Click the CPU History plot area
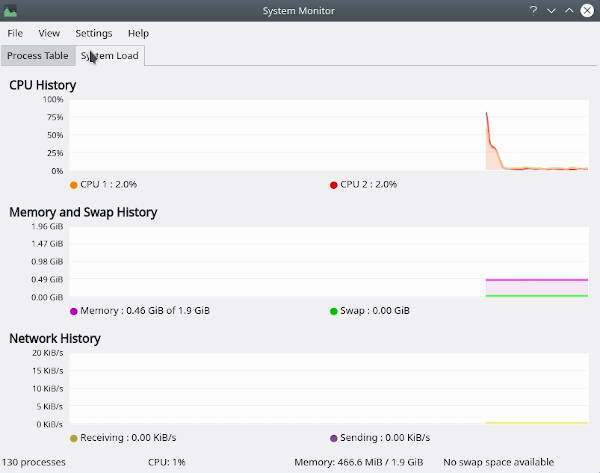 tap(329, 135)
